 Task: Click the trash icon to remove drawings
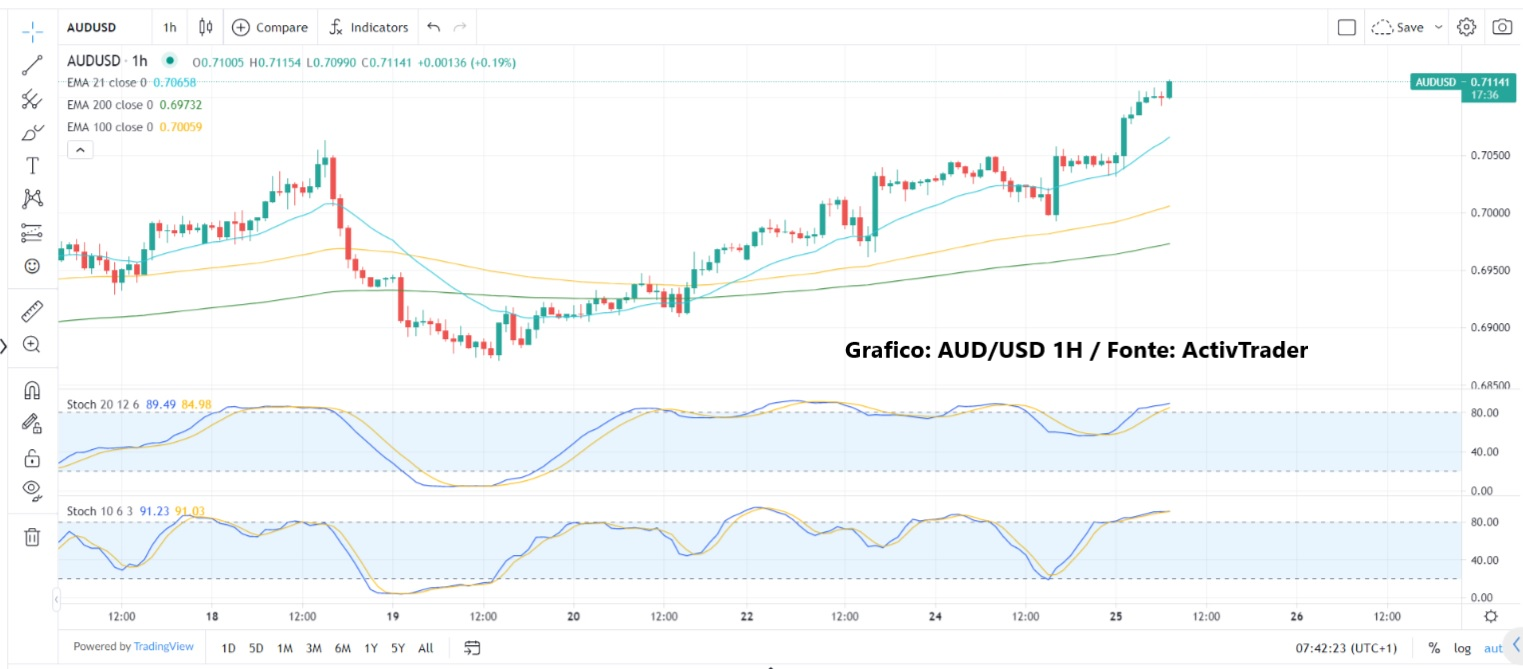[x=32, y=537]
